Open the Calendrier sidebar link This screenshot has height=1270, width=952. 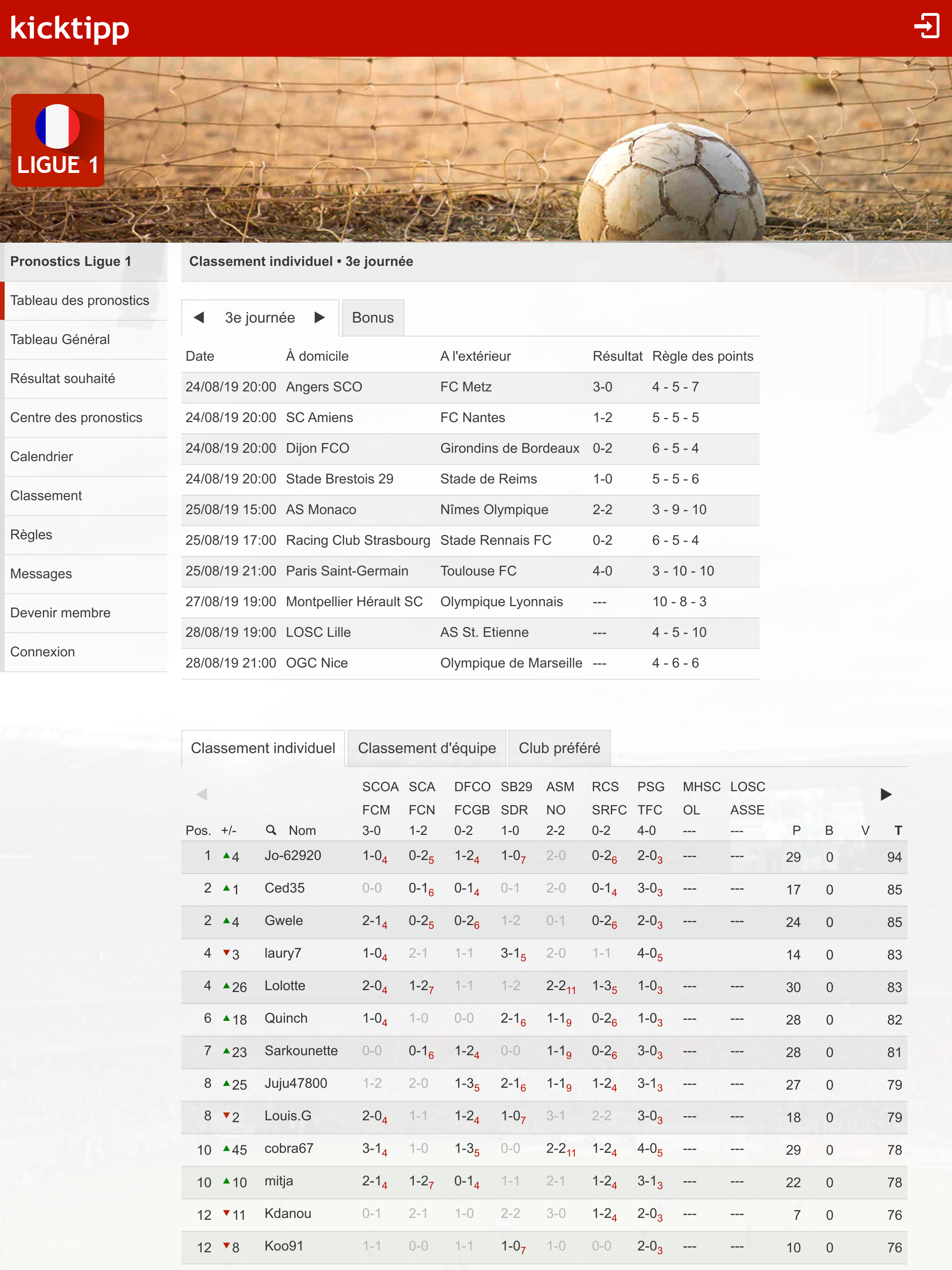point(42,456)
